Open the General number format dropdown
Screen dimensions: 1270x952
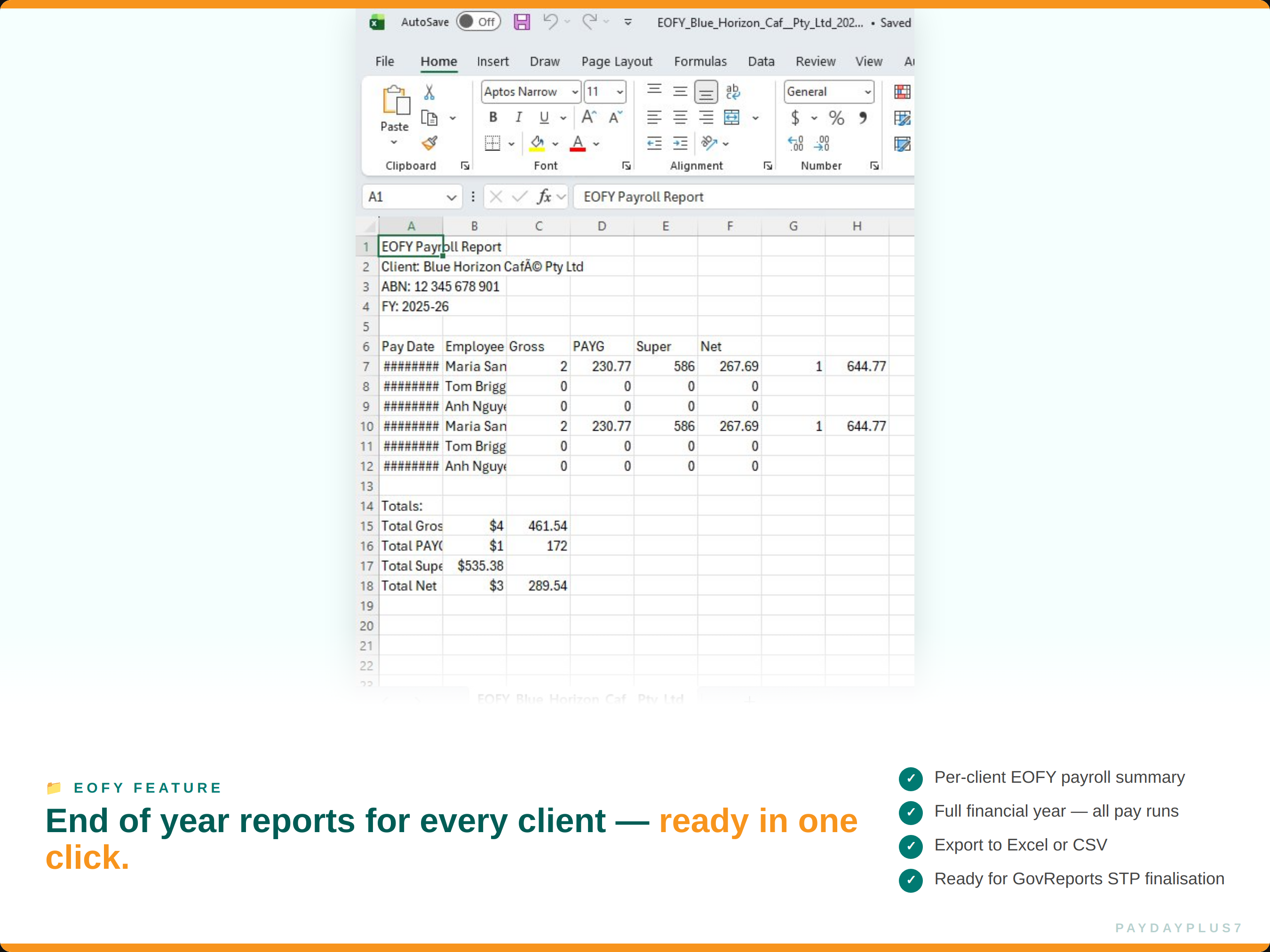(x=867, y=92)
